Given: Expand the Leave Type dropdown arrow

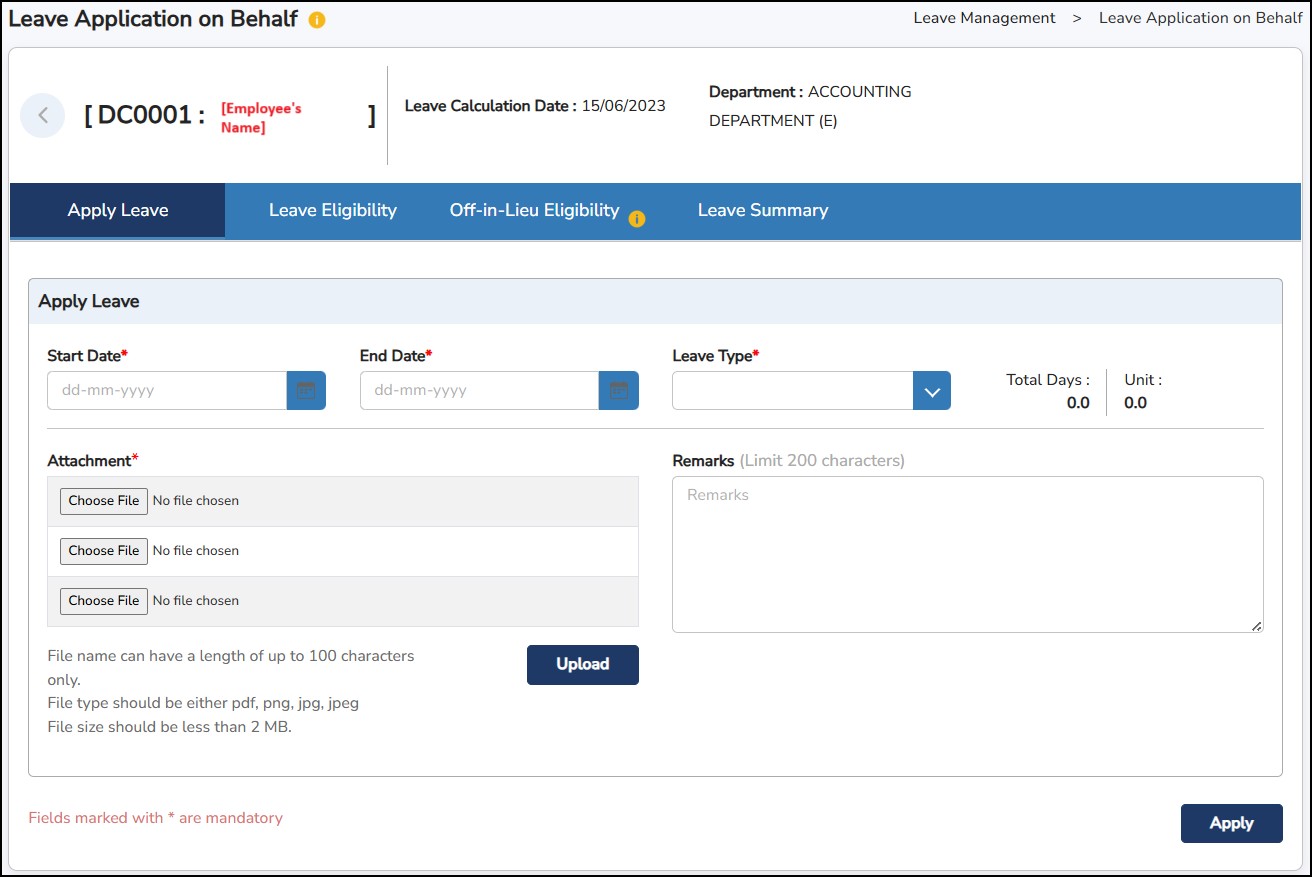Looking at the screenshot, I should (931, 391).
